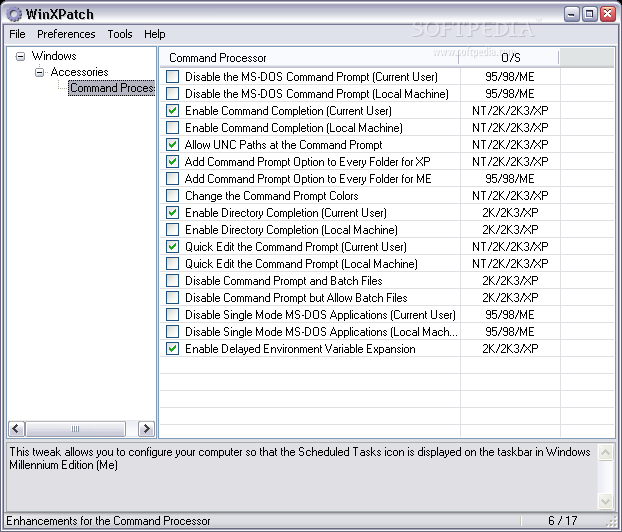Uncheck Allow UNC Paths at the Command Prompt
This screenshot has height=532, width=622.
click(x=173, y=145)
